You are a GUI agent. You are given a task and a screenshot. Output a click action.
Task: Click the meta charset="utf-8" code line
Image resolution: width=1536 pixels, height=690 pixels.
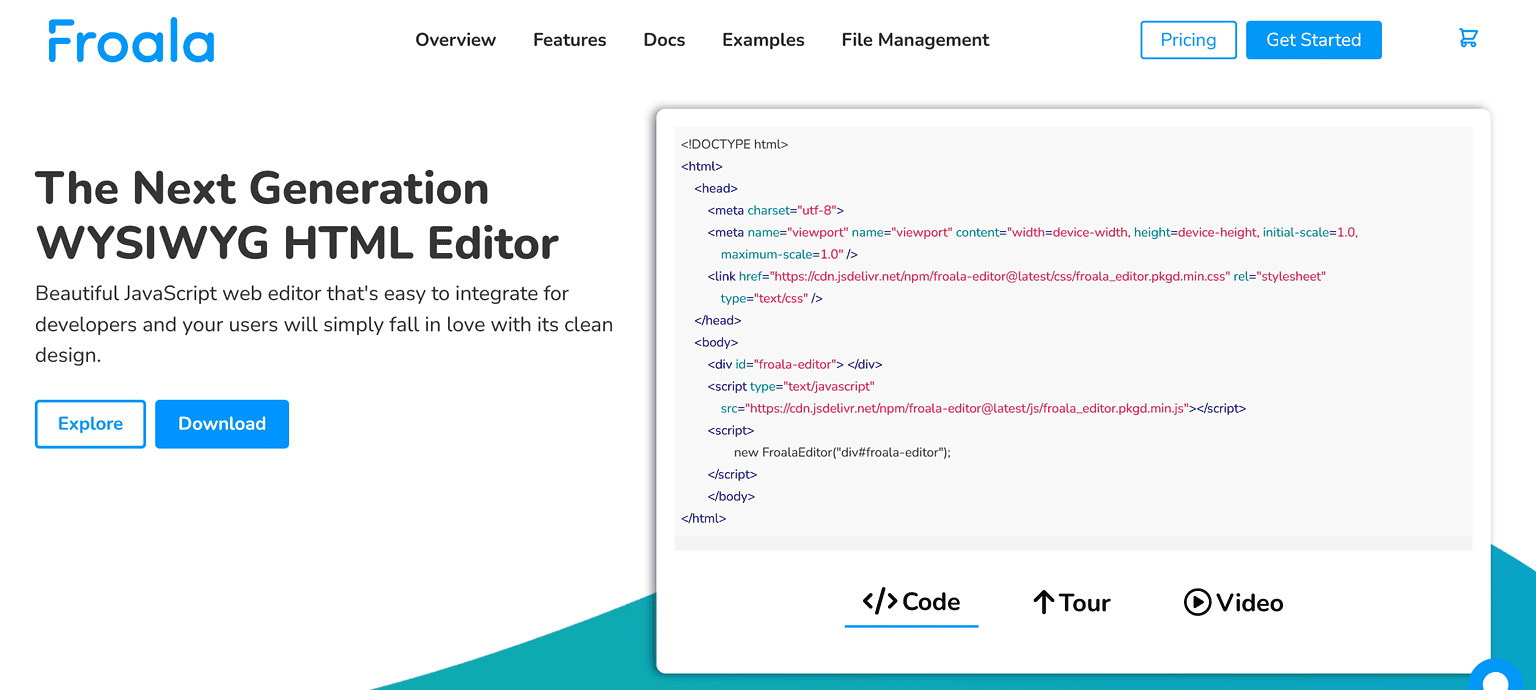[x=775, y=210]
